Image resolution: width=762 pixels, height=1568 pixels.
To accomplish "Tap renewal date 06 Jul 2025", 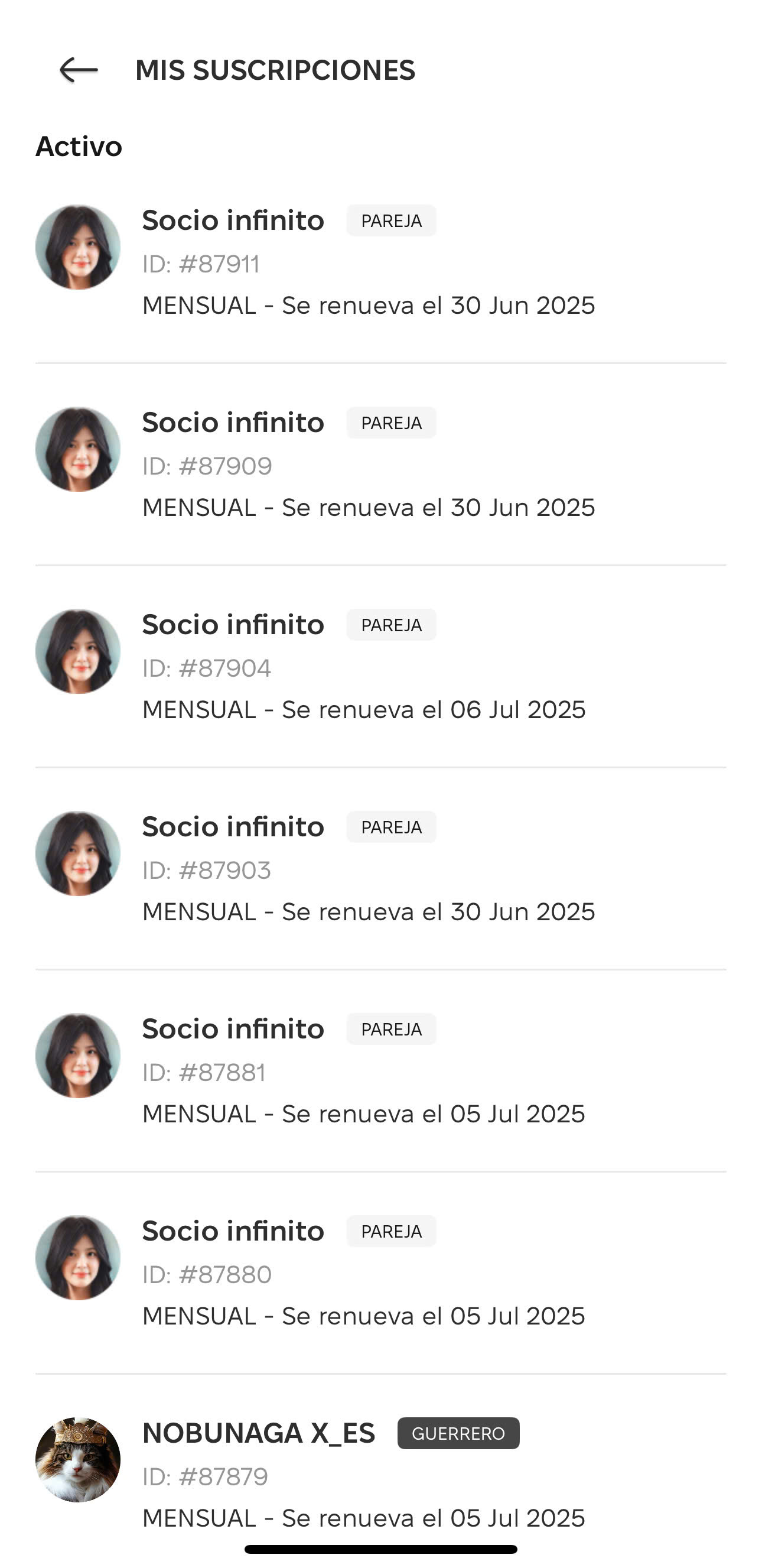I will (x=517, y=710).
